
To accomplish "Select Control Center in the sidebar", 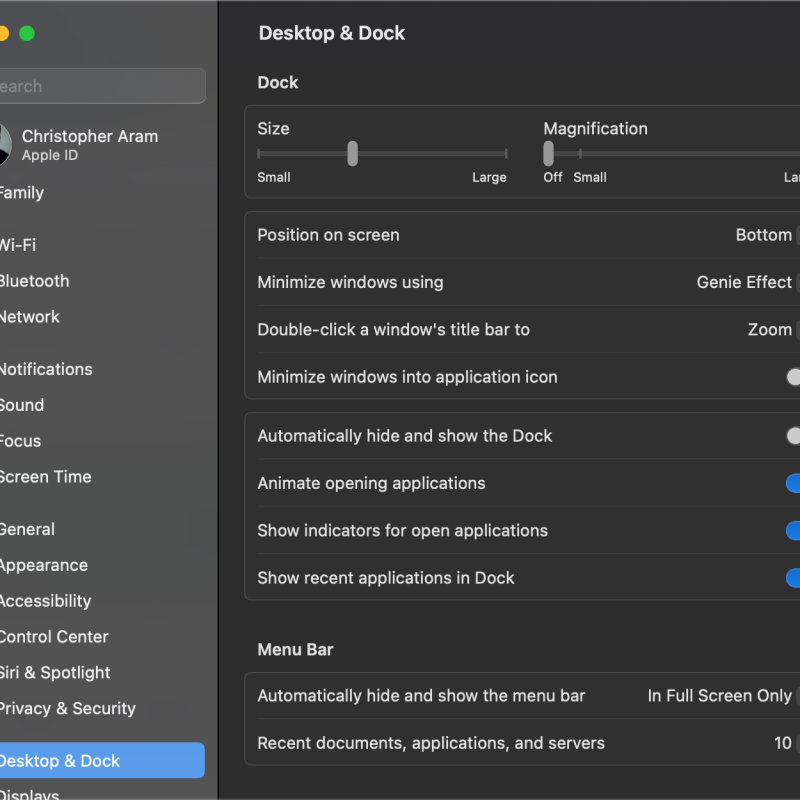I will tap(54, 637).
